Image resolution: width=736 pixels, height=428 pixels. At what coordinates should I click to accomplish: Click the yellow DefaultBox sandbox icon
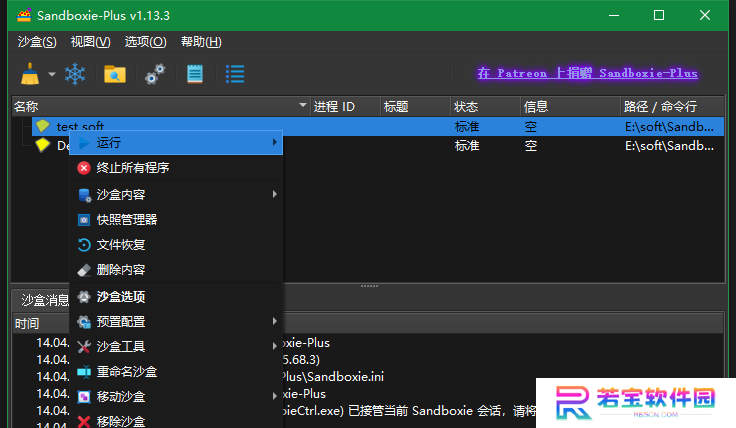[x=43, y=145]
